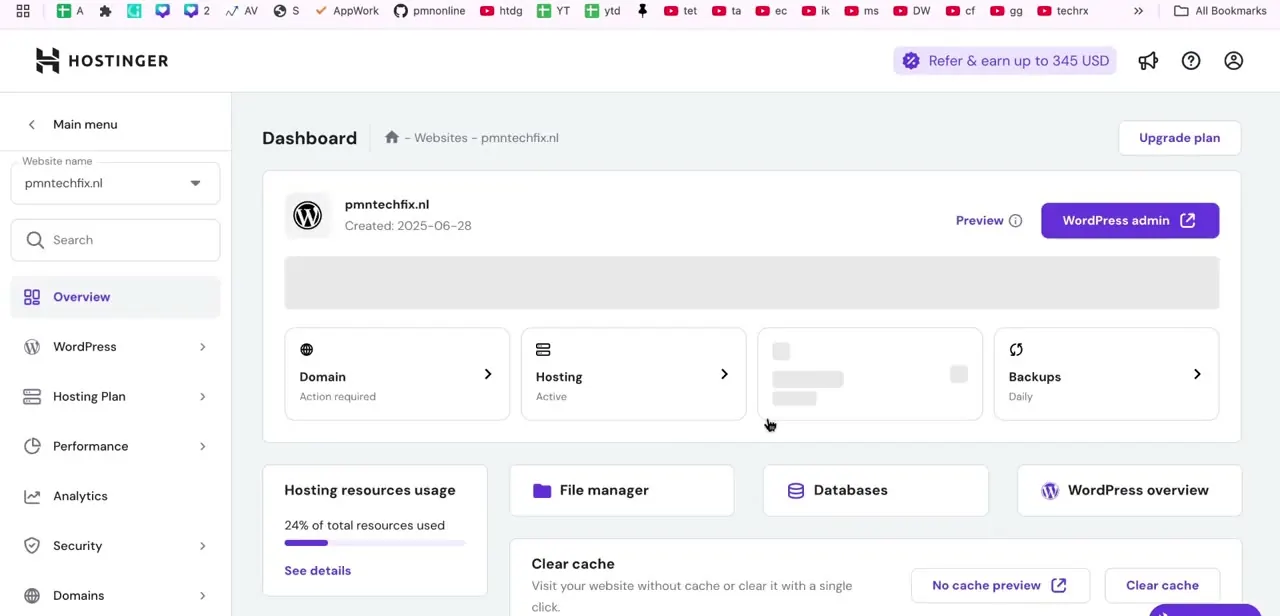Image resolution: width=1280 pixels, height=616 pixels.
Task: Open the Backups card arrow
Action: [x=1197, y=374]
